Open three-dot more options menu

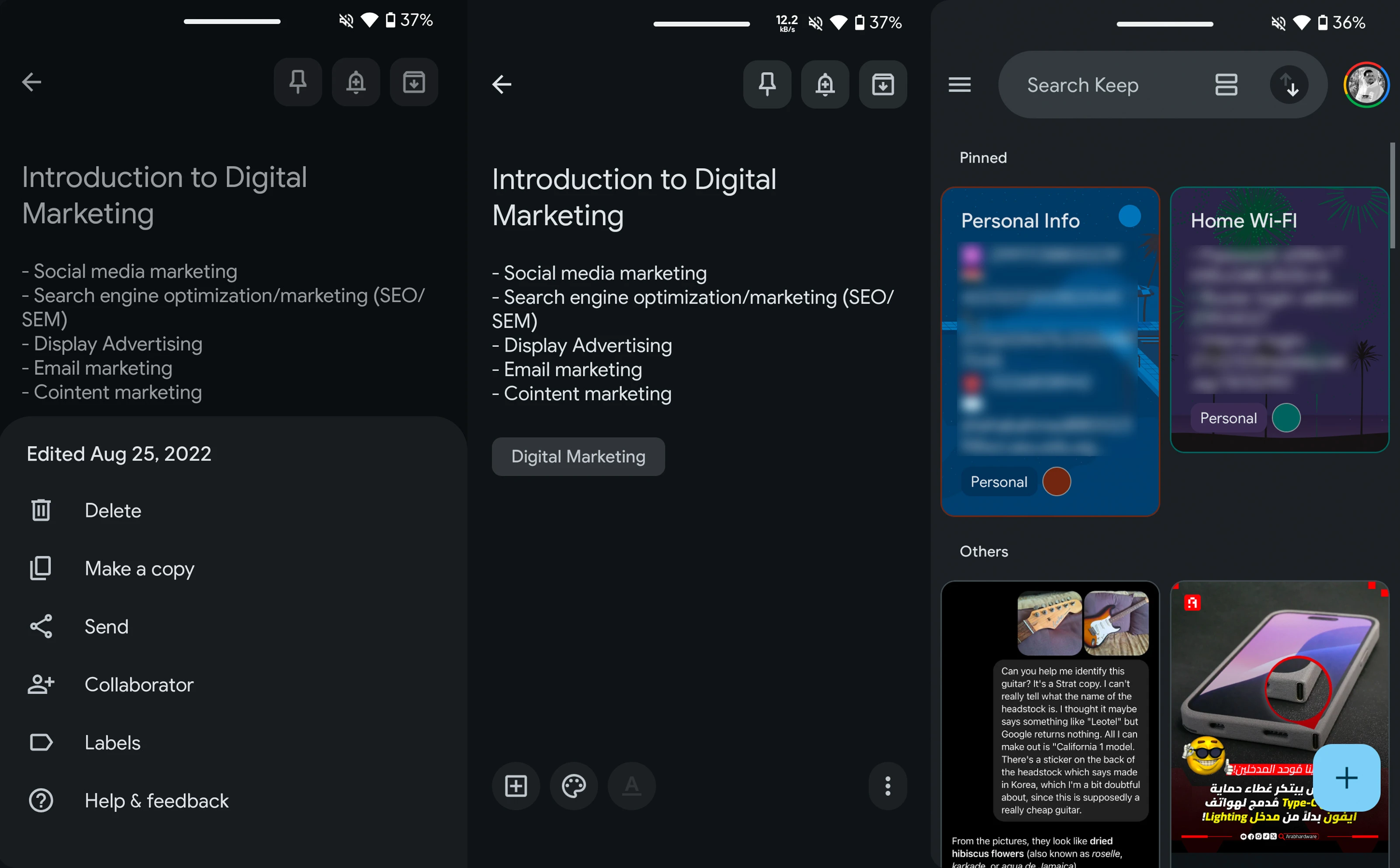[x=888, y=786]
